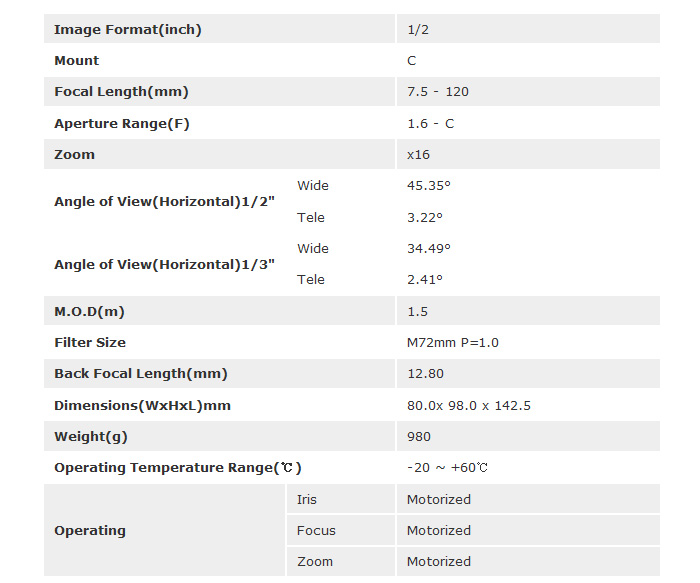The width and height of the screenshot is (700, 583).
Task: Select the Filter Size value M72mm P=1.0
Action: (x=452, y=342)
